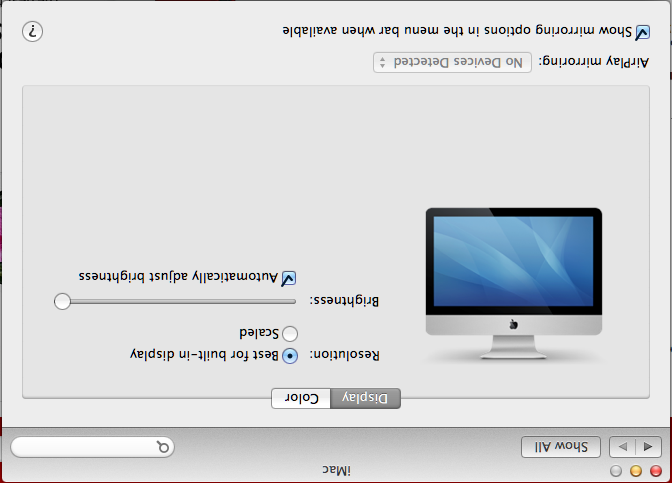Click the yellow minimize window button

[x=636, y=471]
